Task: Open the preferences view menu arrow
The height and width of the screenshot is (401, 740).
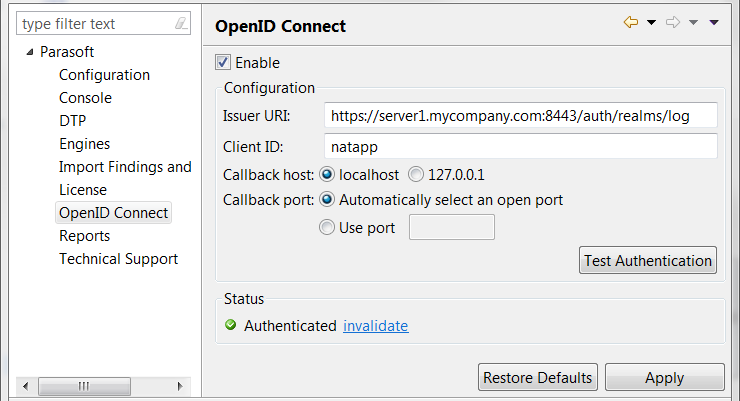Action: click(714, 23)
